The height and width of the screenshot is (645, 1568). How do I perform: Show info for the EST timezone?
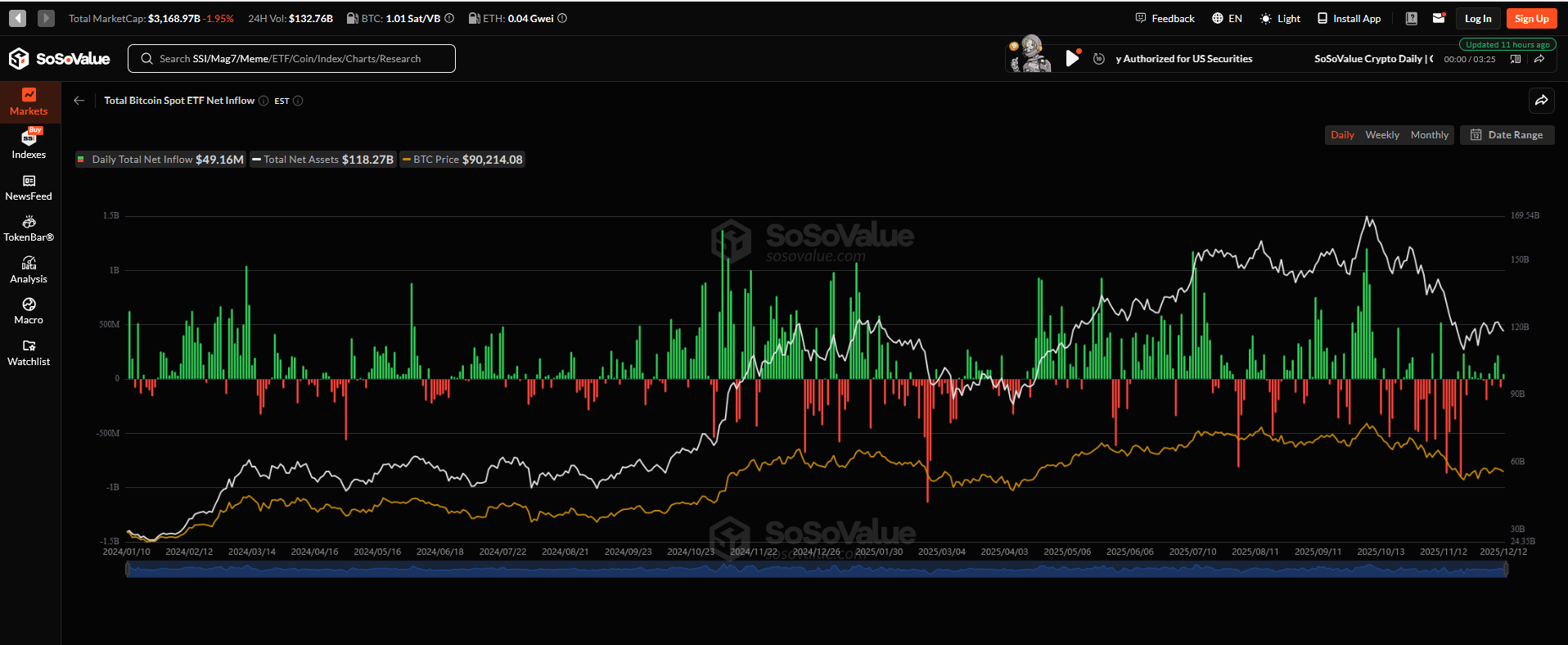click(298, 101)
